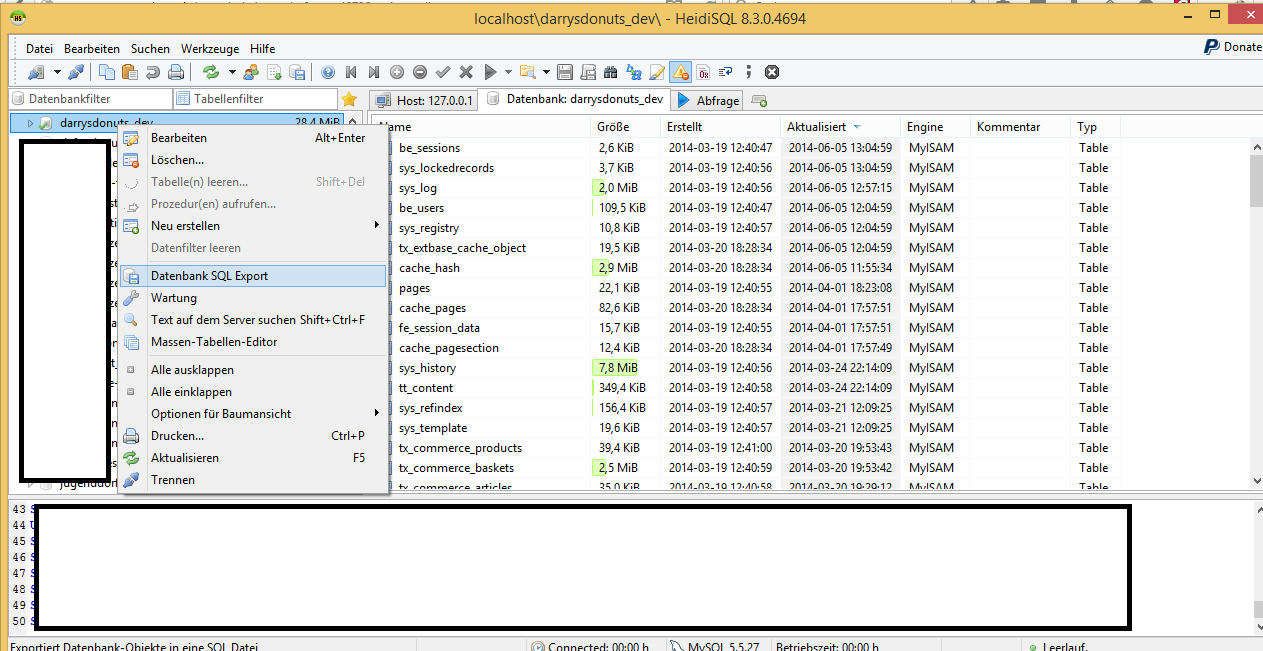Click into the Datenbankfilter field

pyautogui.click(x=91, y=99)
